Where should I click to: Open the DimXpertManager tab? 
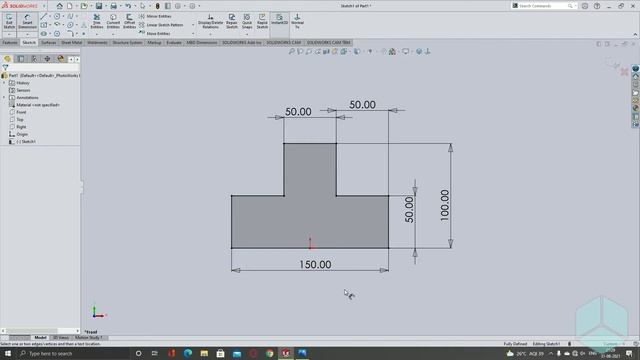47,59
